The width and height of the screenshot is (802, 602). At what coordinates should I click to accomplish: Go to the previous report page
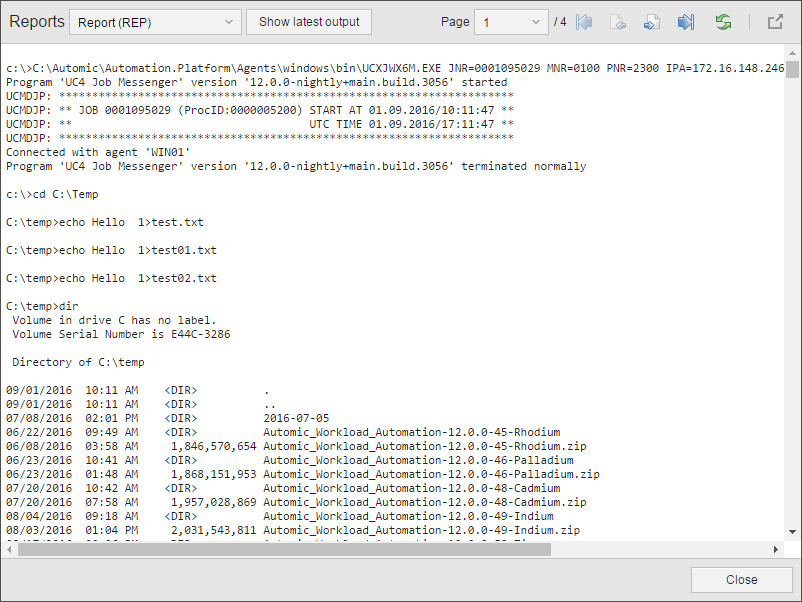point(618,22)
